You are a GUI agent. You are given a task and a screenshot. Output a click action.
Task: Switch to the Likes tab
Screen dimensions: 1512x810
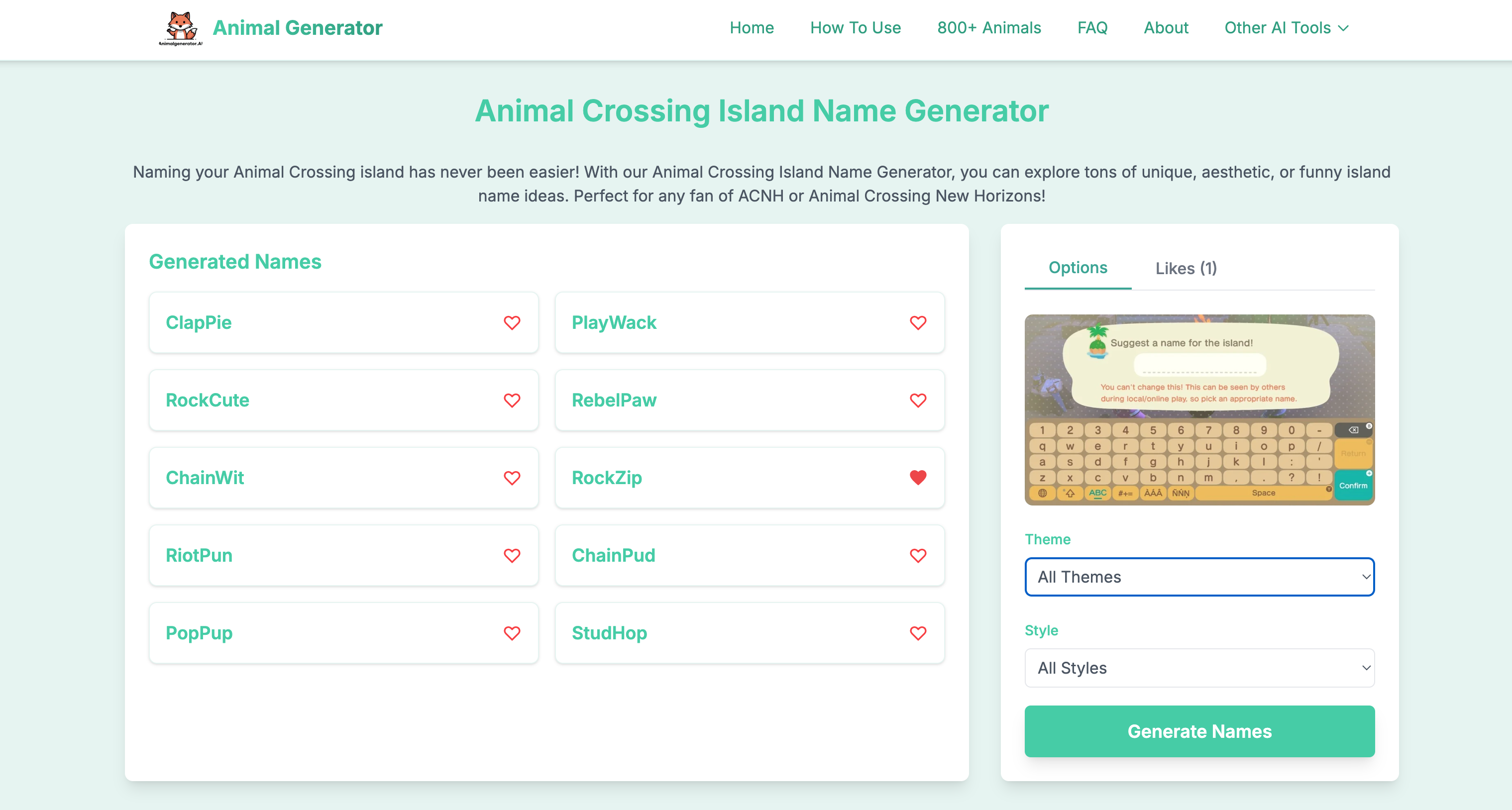coord(1185,268)
